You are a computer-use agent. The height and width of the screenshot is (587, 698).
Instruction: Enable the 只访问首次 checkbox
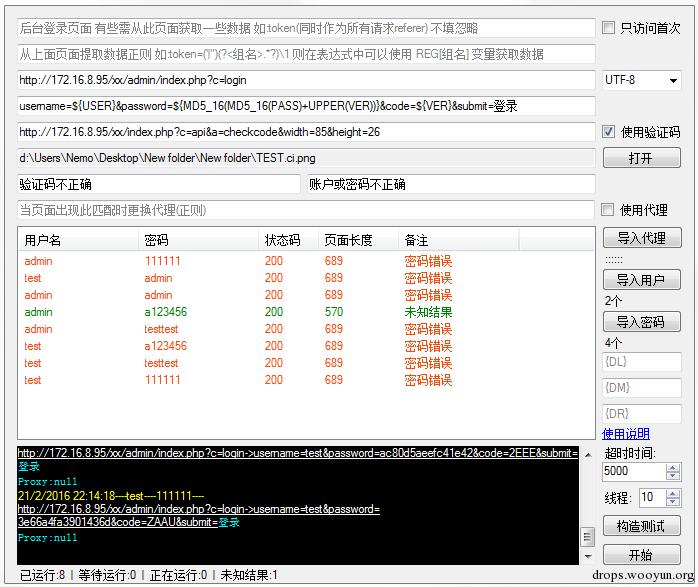(x=608, y=28)
